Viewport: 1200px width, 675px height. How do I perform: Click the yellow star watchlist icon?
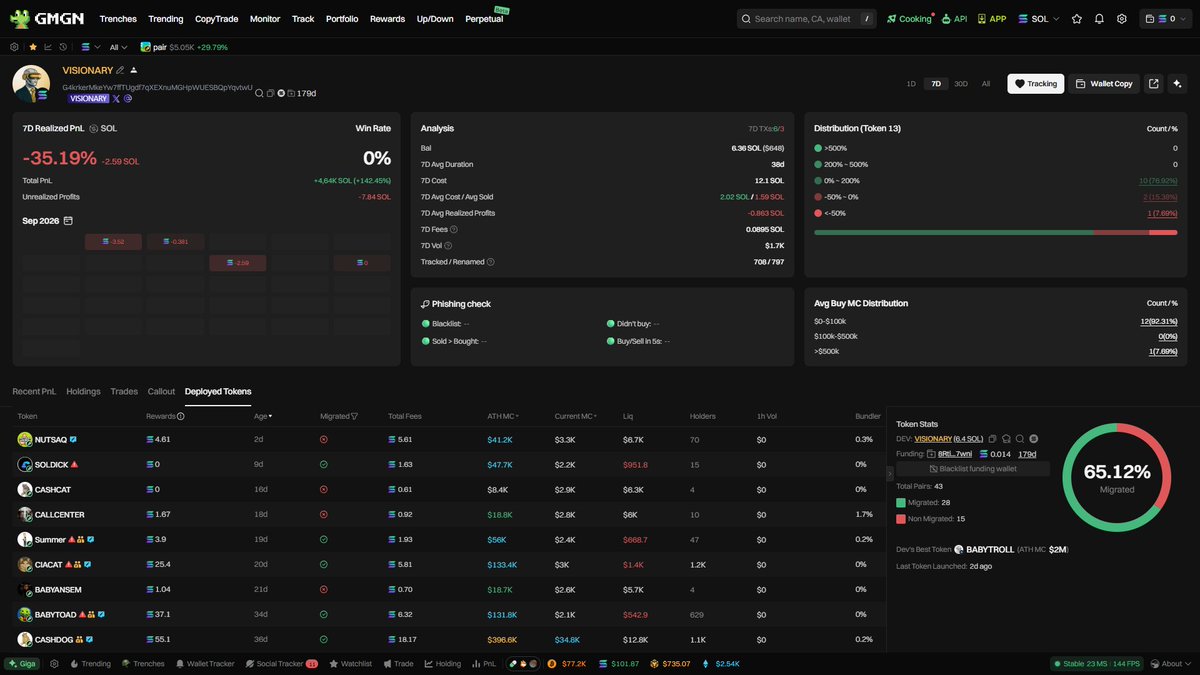[33, 47]
